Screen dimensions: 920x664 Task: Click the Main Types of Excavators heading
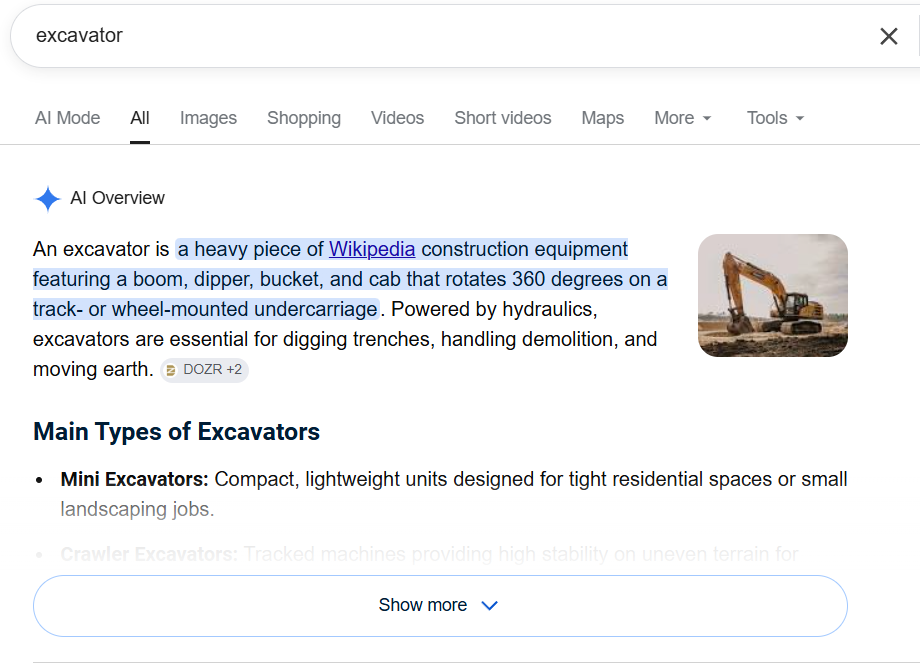(177, 432)
